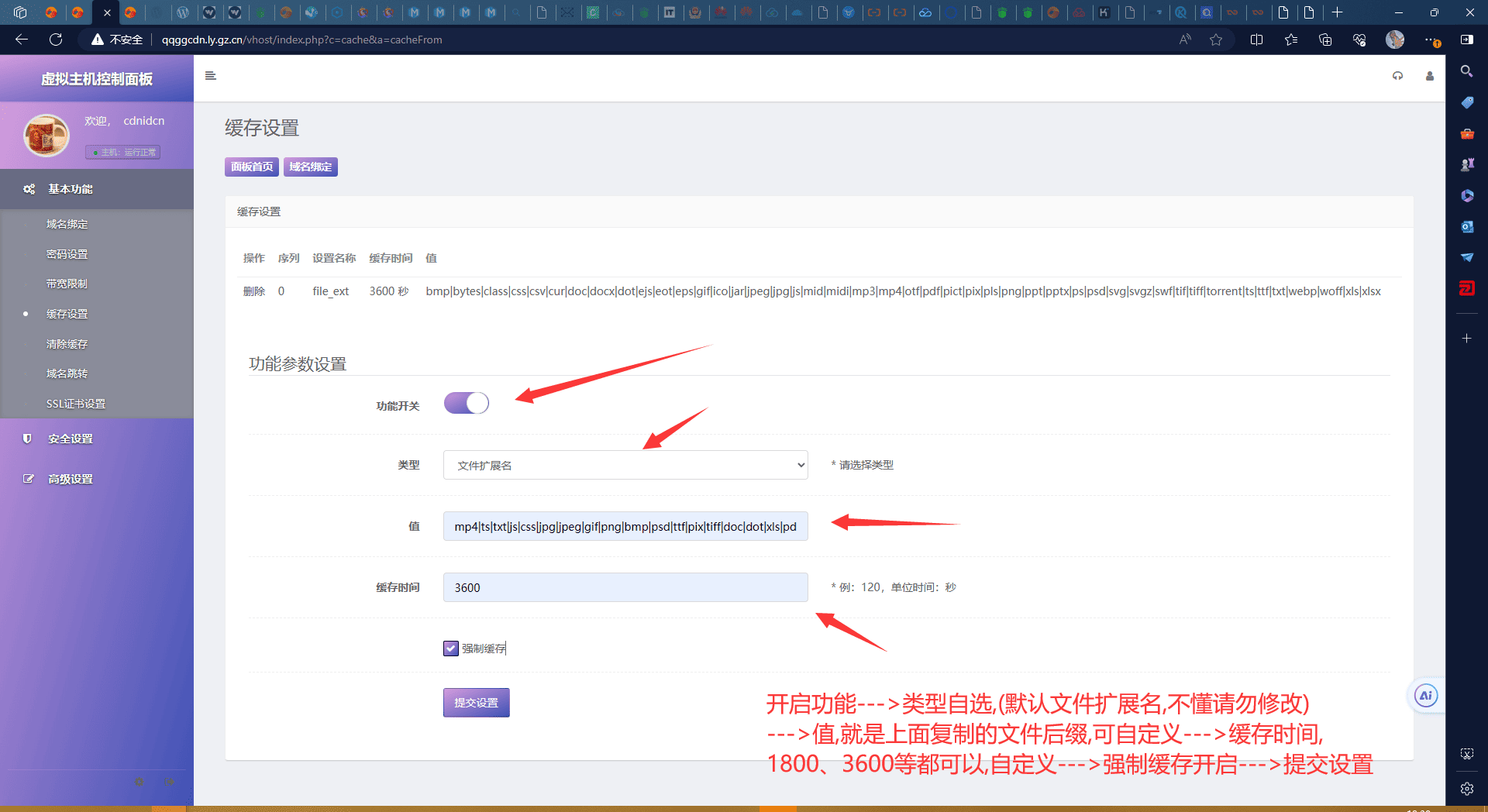Open the gear settings icon at sidebar bottom
The width and height of the screenshot is (1488, 812).
tap(139, 782)
